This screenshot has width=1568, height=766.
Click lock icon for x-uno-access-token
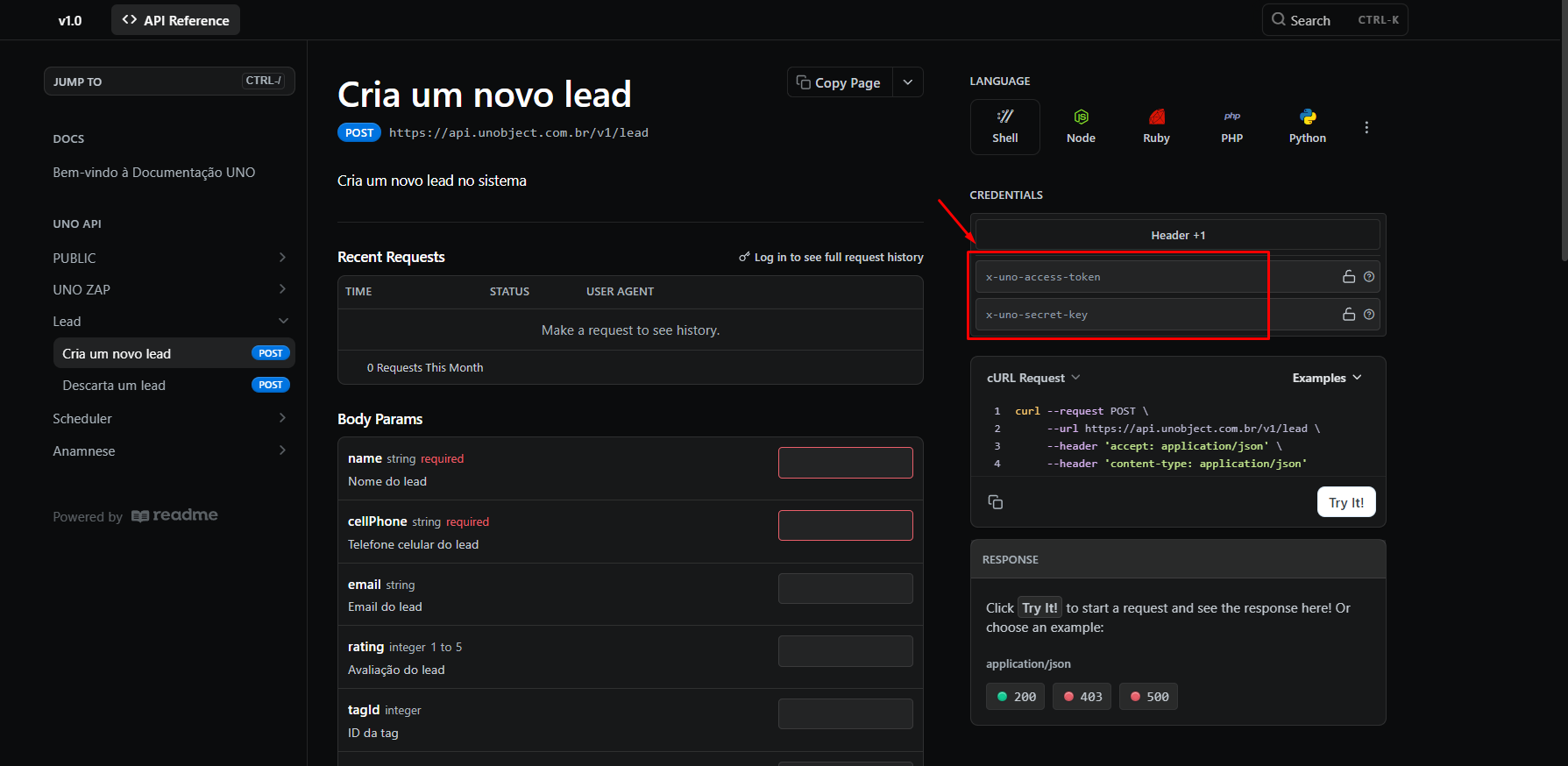(1349, 277)
